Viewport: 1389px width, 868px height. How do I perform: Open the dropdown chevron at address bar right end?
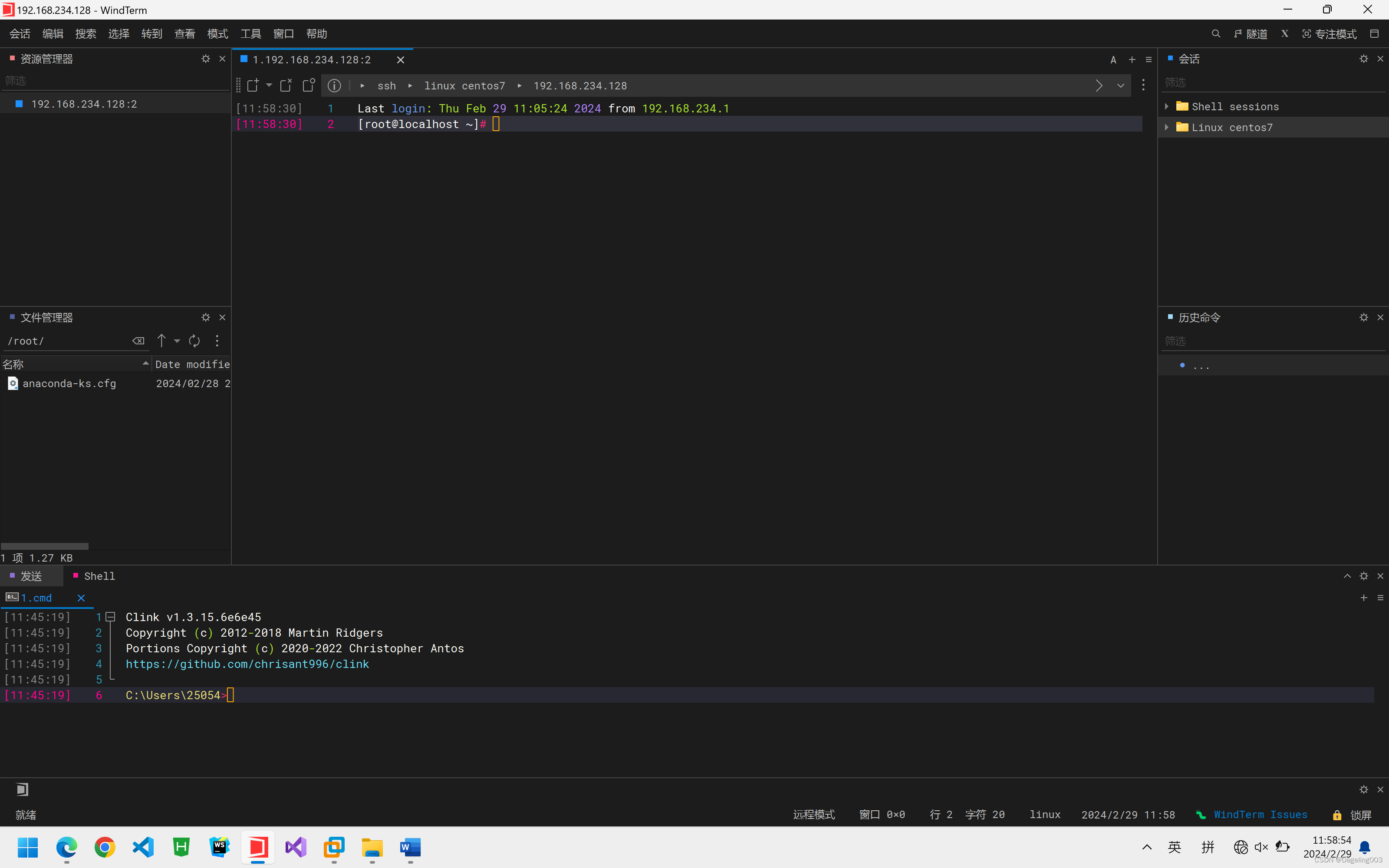point(1120,85)
